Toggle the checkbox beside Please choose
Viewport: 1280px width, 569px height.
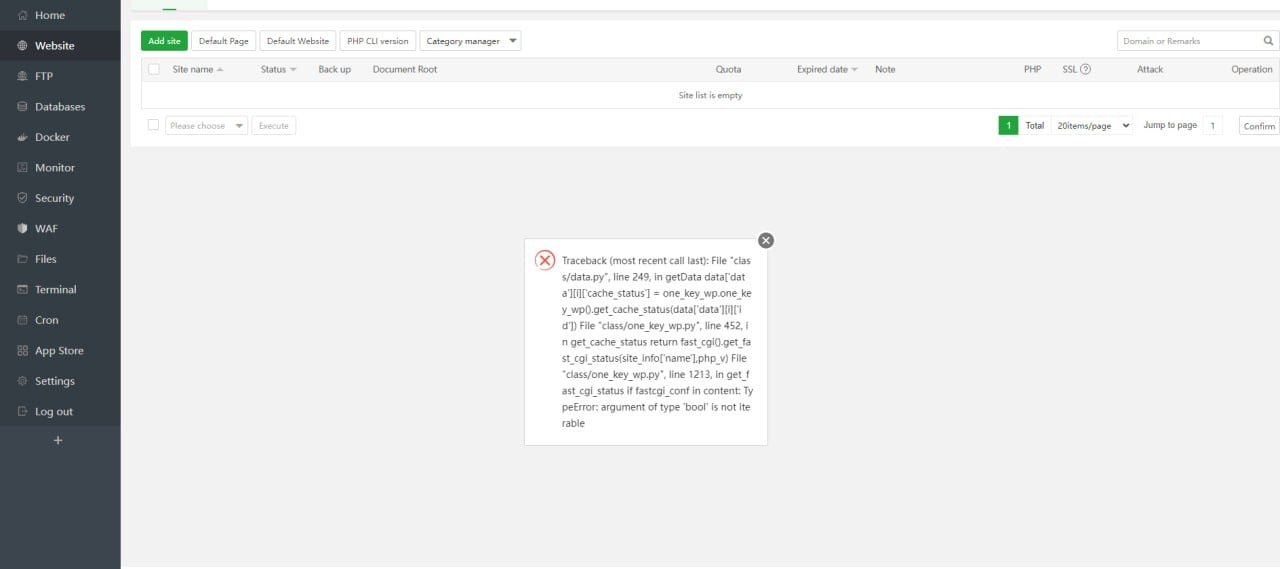click(x=153, y=126)
